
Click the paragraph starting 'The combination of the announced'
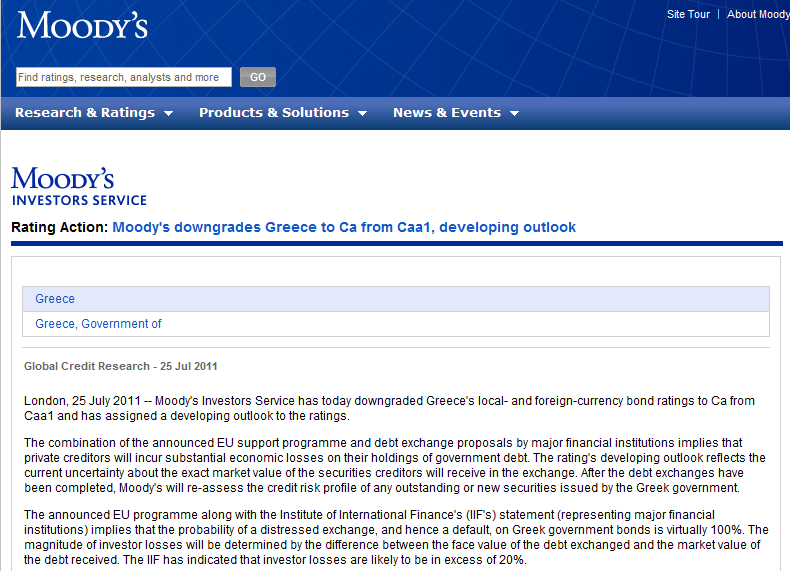pyautogui.click(x=395, y=465)
